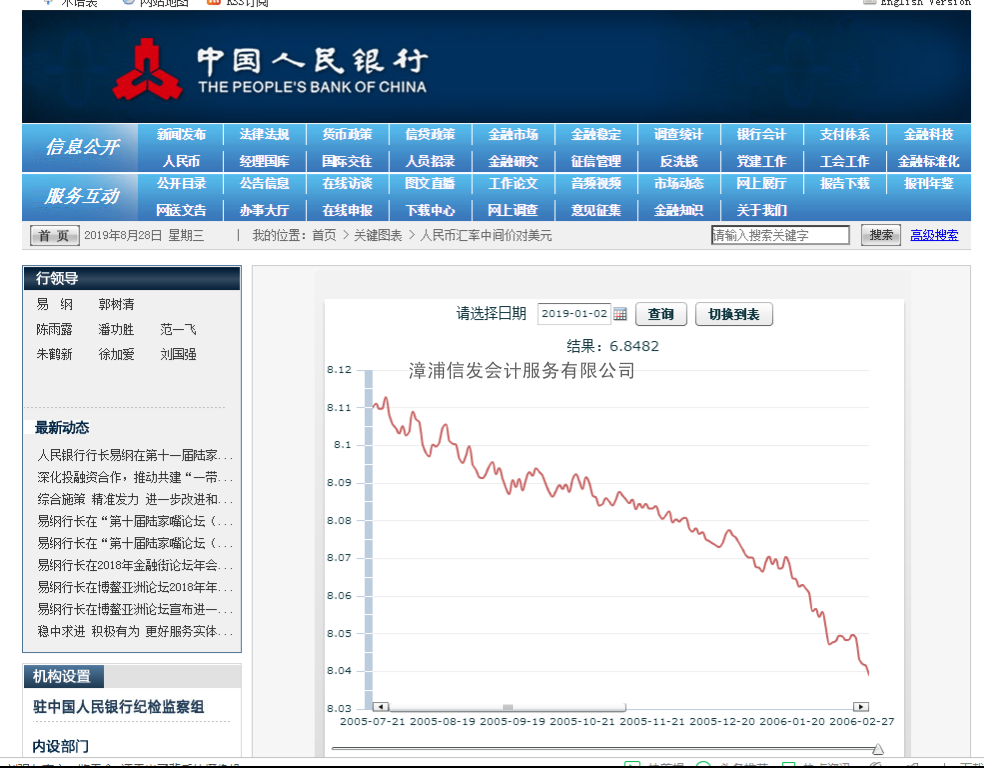Click the 首页 home button
This screenshot has height=768, width=984.
click(x=55, y=235)
